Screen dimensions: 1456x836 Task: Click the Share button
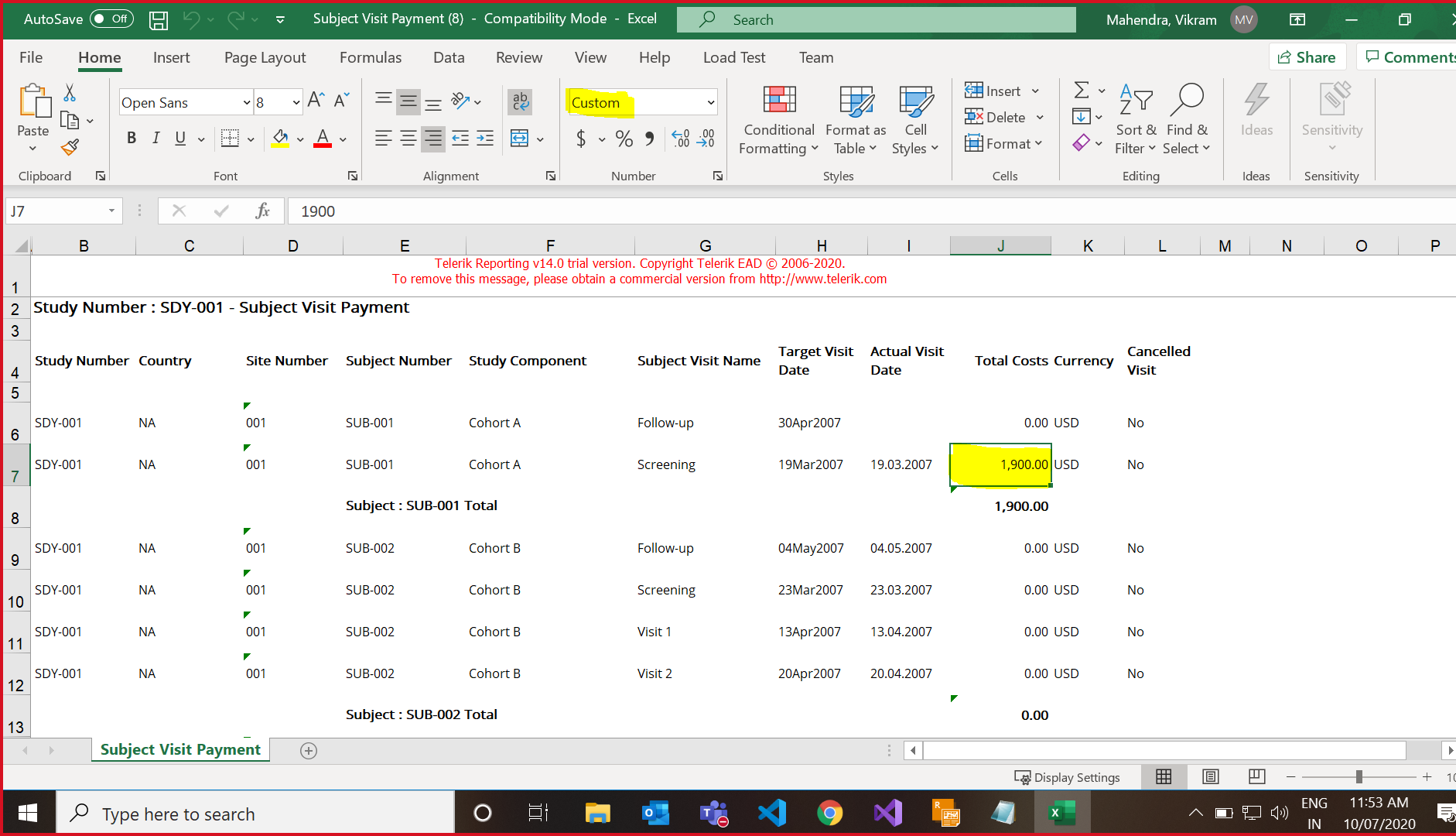click(x=1307, y=57)
